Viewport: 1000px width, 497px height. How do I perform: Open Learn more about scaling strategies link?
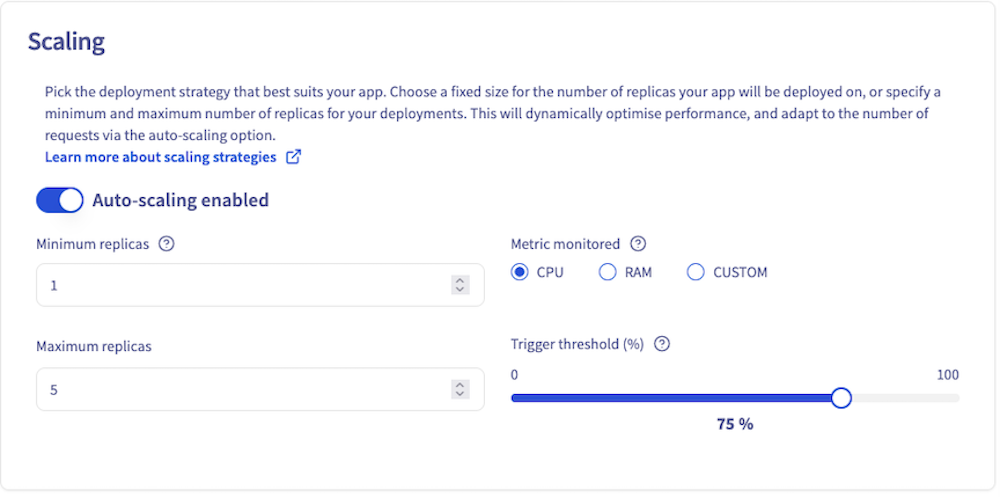[160, 157]
